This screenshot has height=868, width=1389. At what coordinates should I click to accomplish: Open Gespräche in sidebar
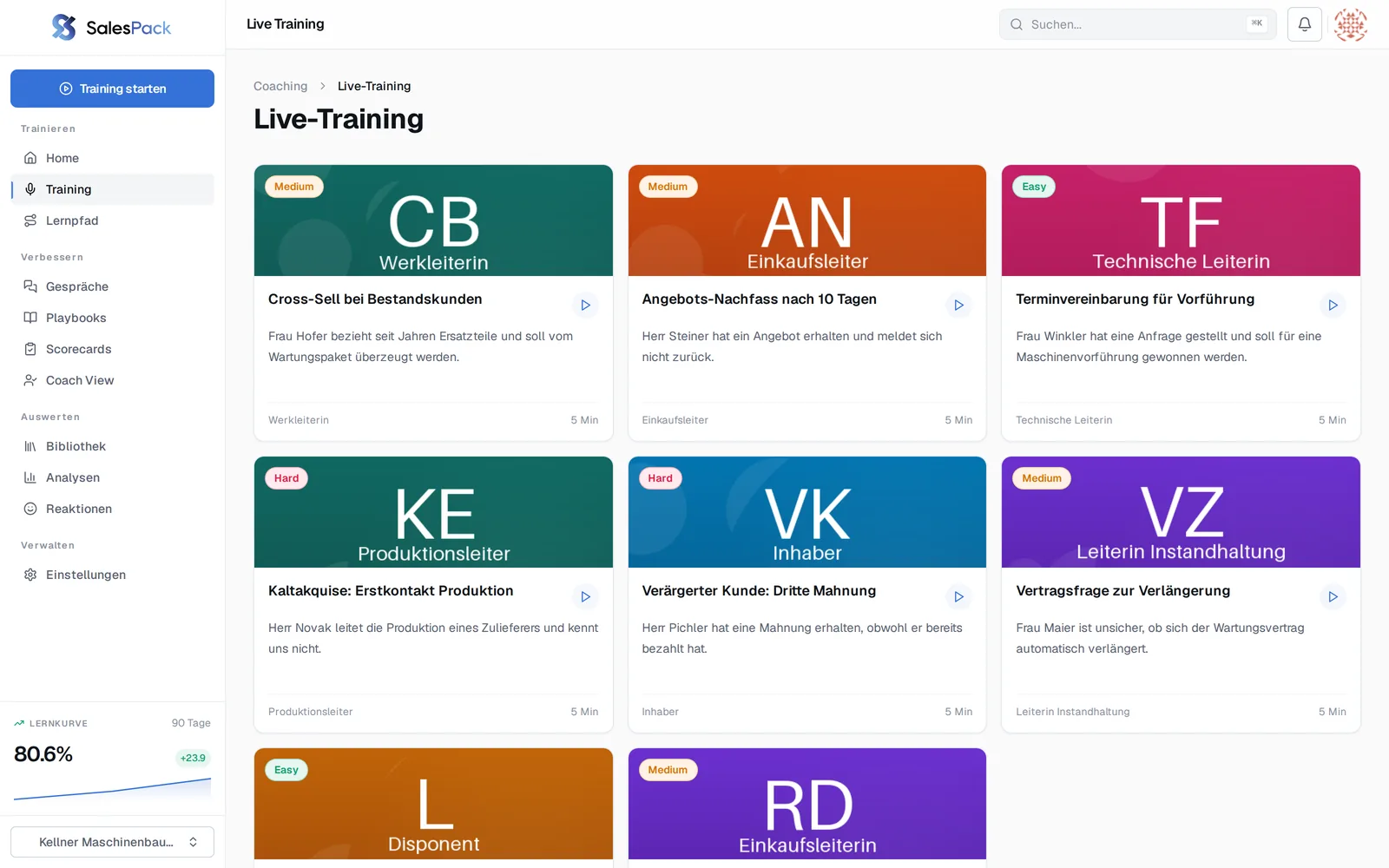(112, 286)
